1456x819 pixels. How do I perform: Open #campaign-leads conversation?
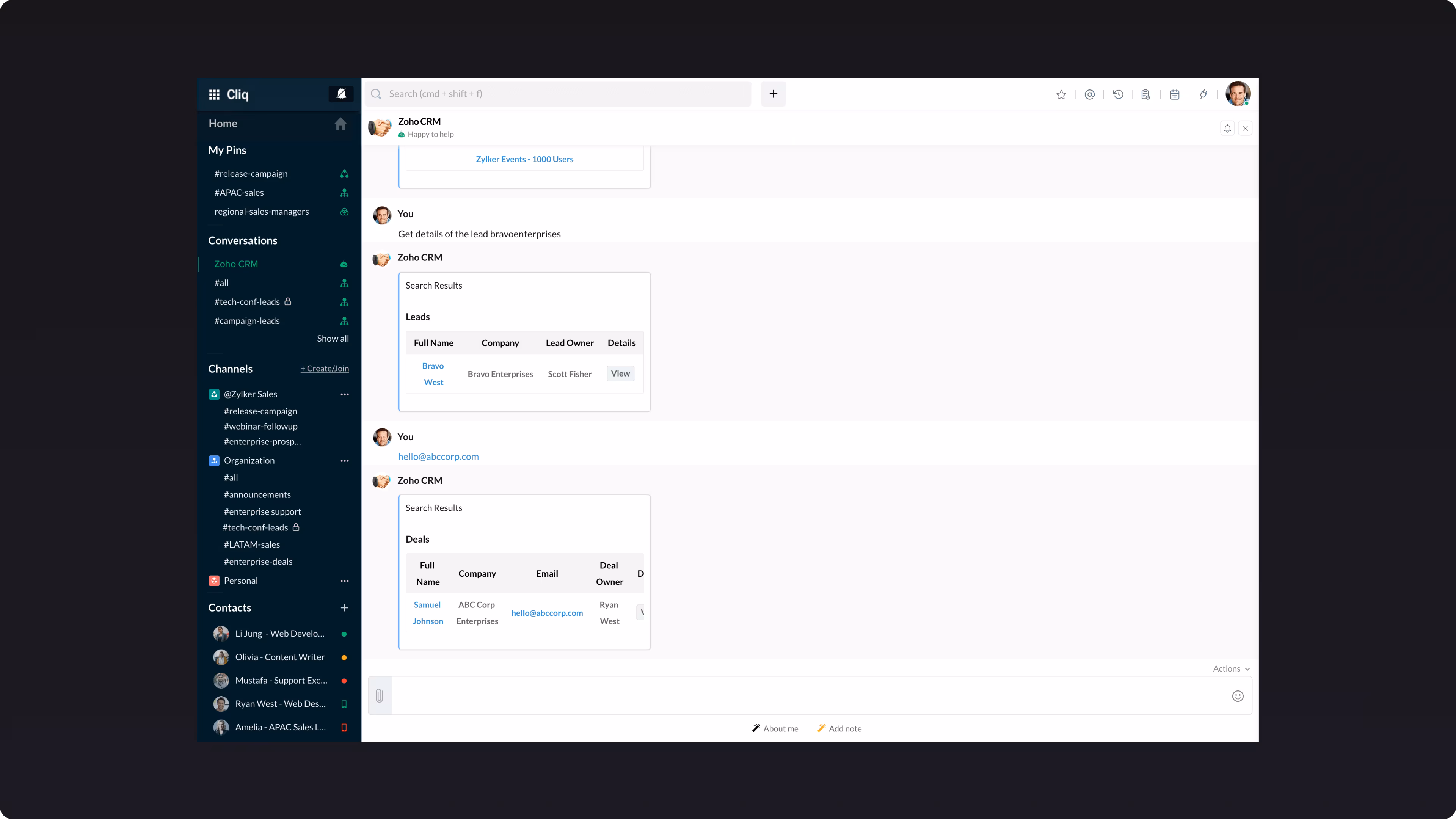(247, 321)
